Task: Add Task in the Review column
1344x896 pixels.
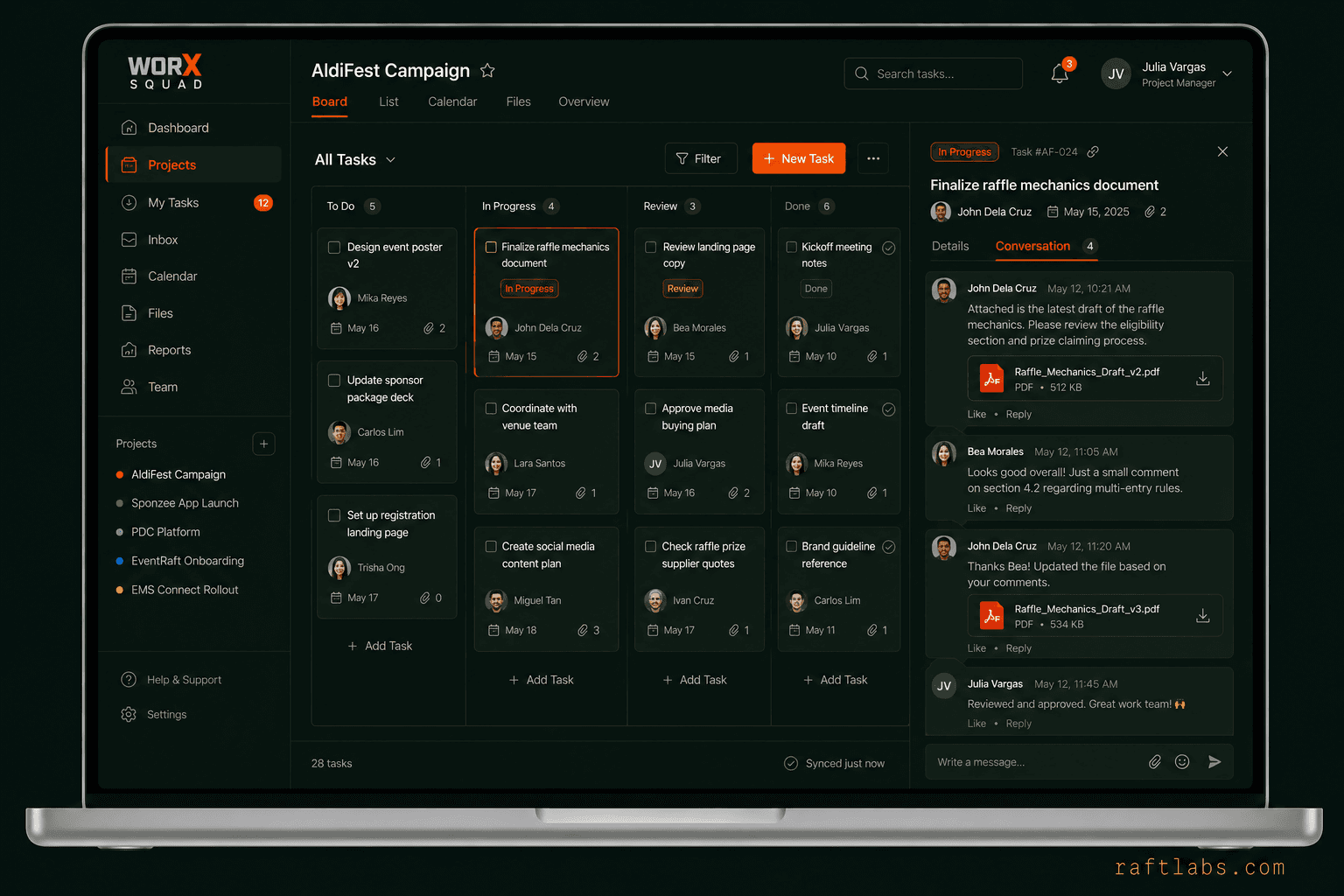Action: pos(695,680)
